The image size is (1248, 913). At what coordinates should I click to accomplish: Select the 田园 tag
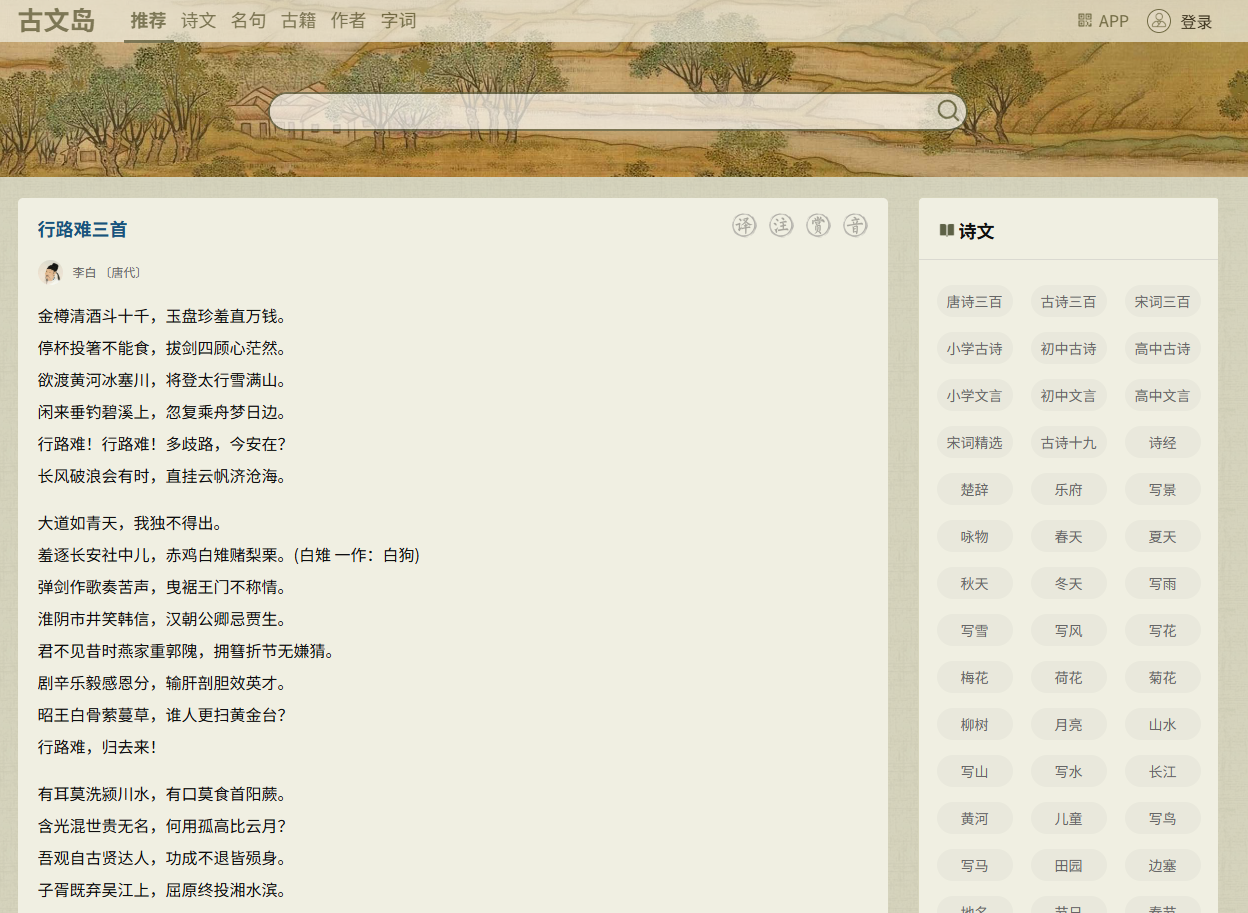click(1069, 866)
